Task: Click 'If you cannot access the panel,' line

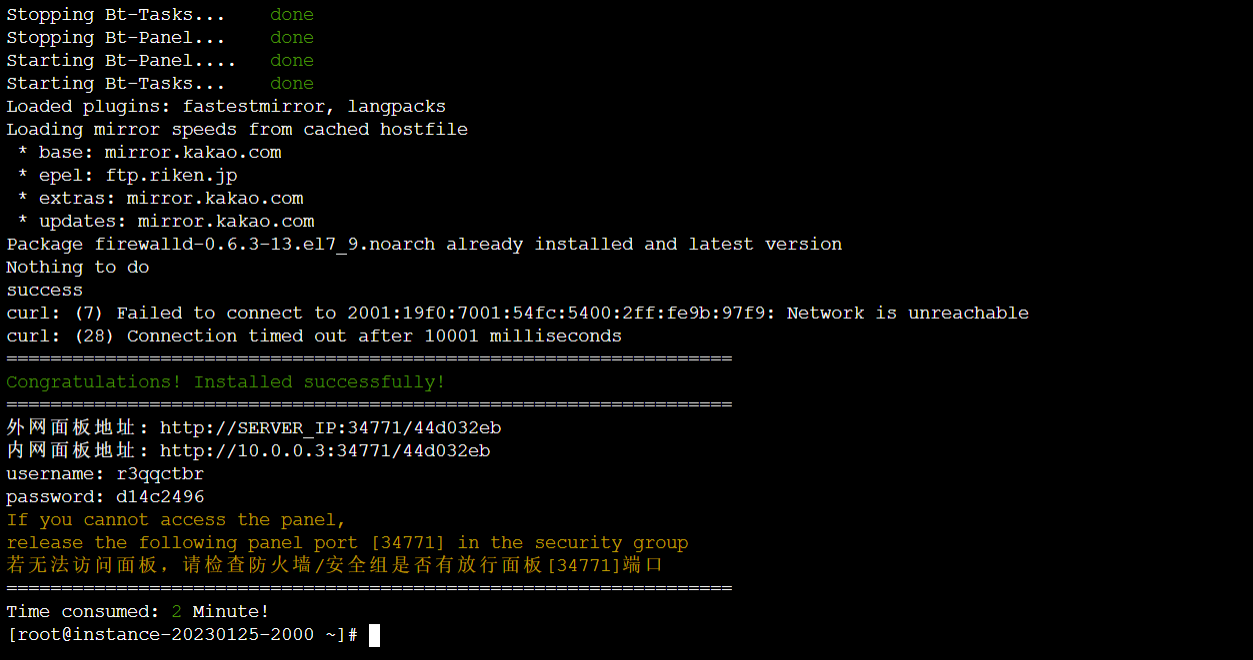Action: point(176,520)
